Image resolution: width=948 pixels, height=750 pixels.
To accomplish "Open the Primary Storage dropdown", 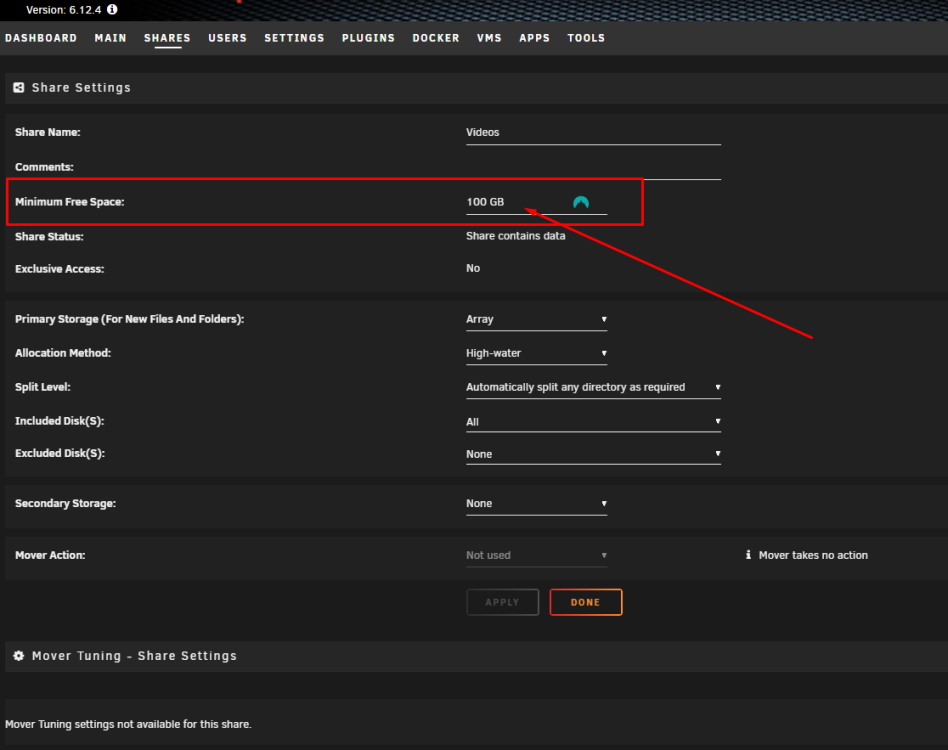I will point(536,319).
